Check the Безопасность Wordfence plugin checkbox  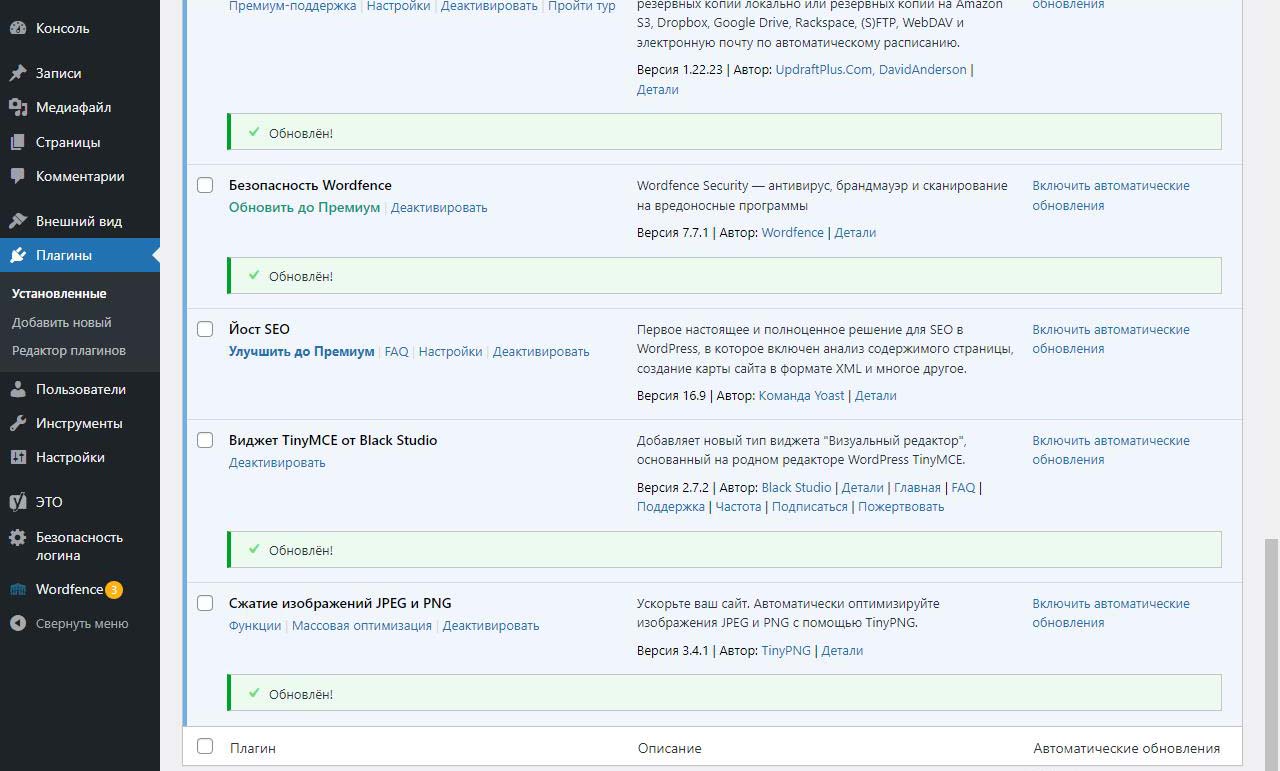[205, 185]
